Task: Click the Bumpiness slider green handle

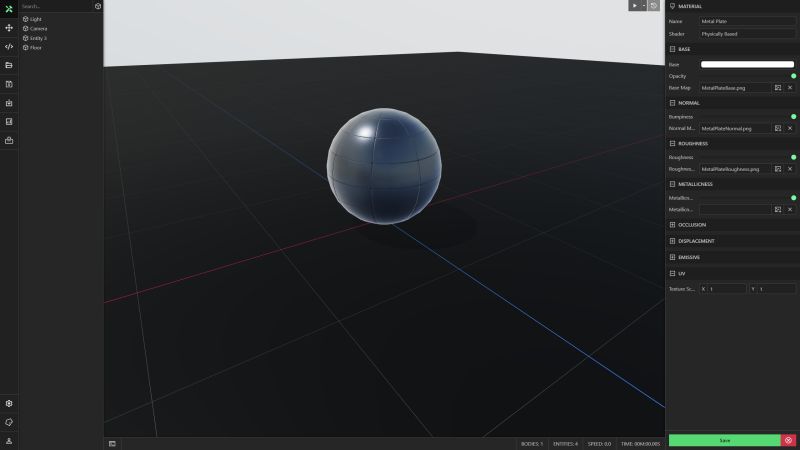Action: [x=793, y=117]
